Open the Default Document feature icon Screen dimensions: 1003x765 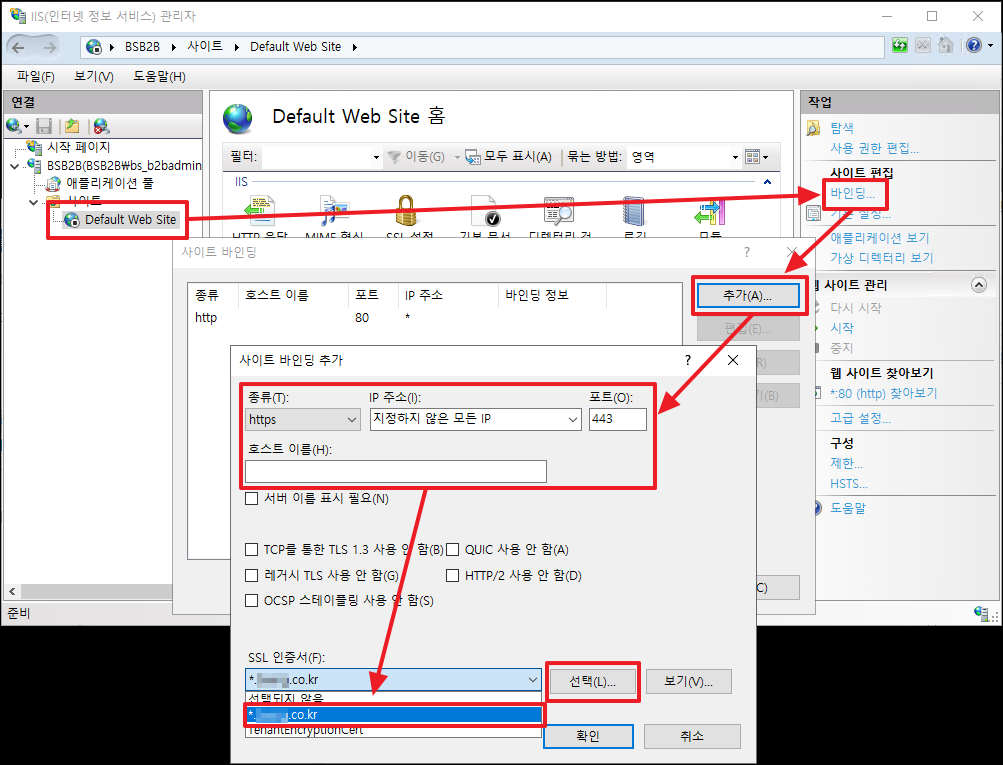[484, 211]
